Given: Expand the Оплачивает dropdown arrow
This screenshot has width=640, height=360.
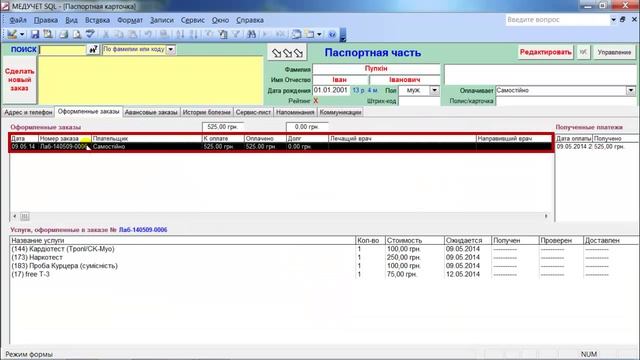Looking at the screenshot, I should [631, 90].
